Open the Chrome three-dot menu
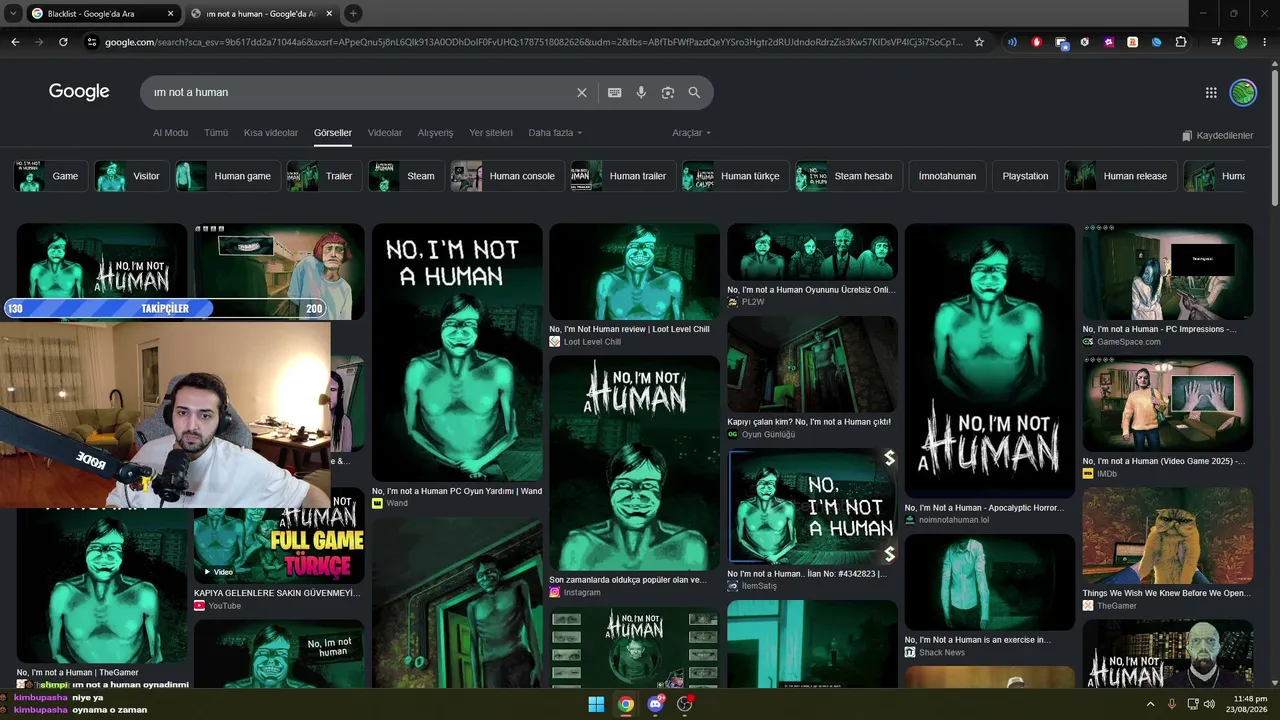 pyautogui.click(x=1265, y=42)
